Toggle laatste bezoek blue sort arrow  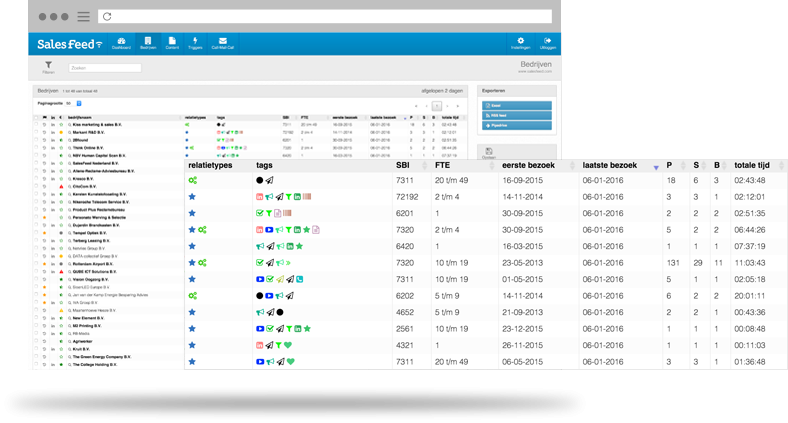(656, 167)
